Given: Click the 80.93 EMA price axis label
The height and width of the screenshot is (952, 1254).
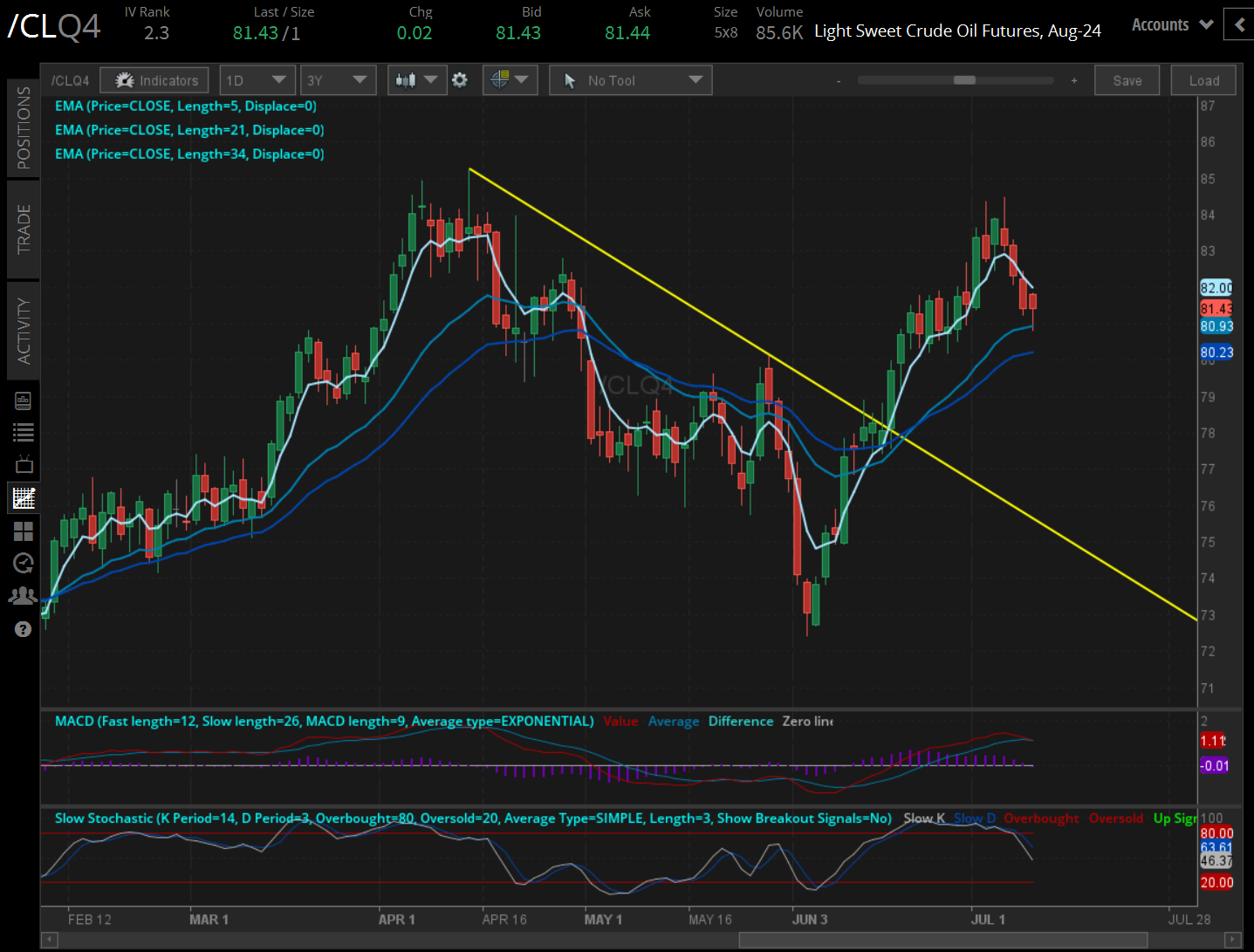Looking at the screenshot, I should pos(1216,326).
